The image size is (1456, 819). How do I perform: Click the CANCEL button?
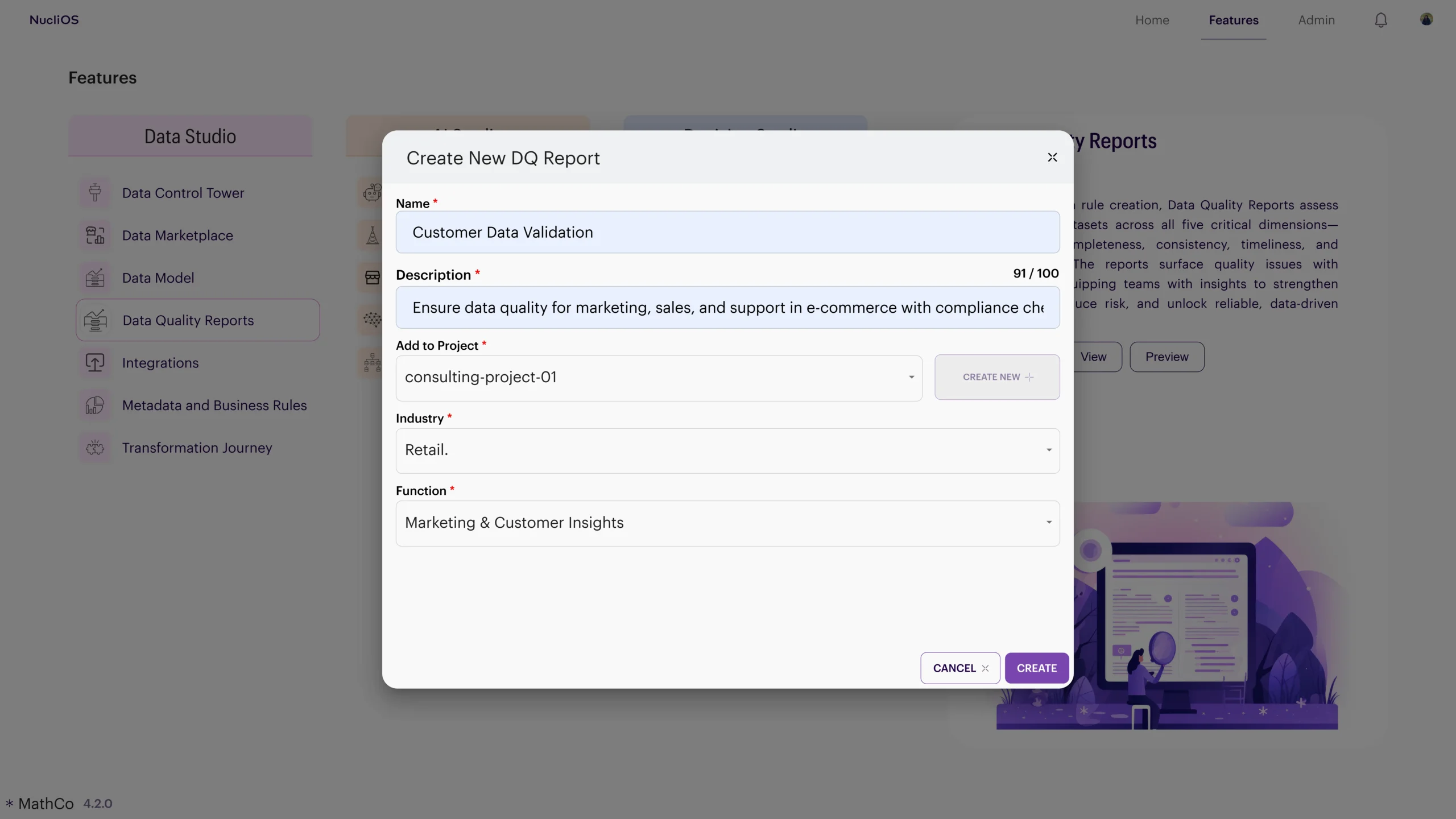tap(960, 668)
